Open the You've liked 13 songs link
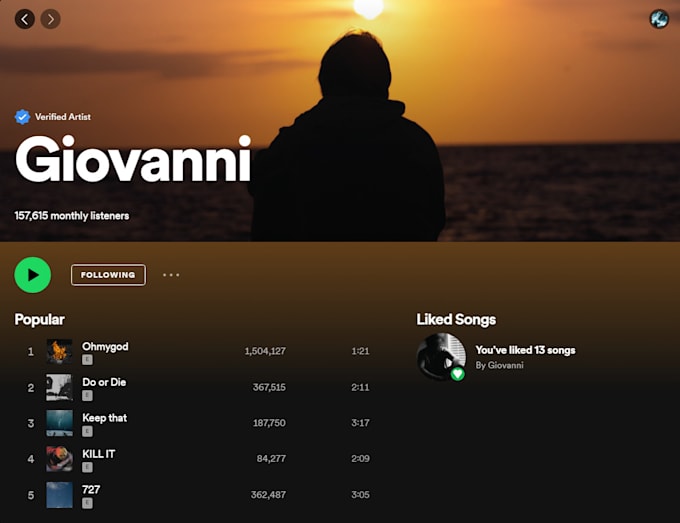 click(x=525, y=350)
